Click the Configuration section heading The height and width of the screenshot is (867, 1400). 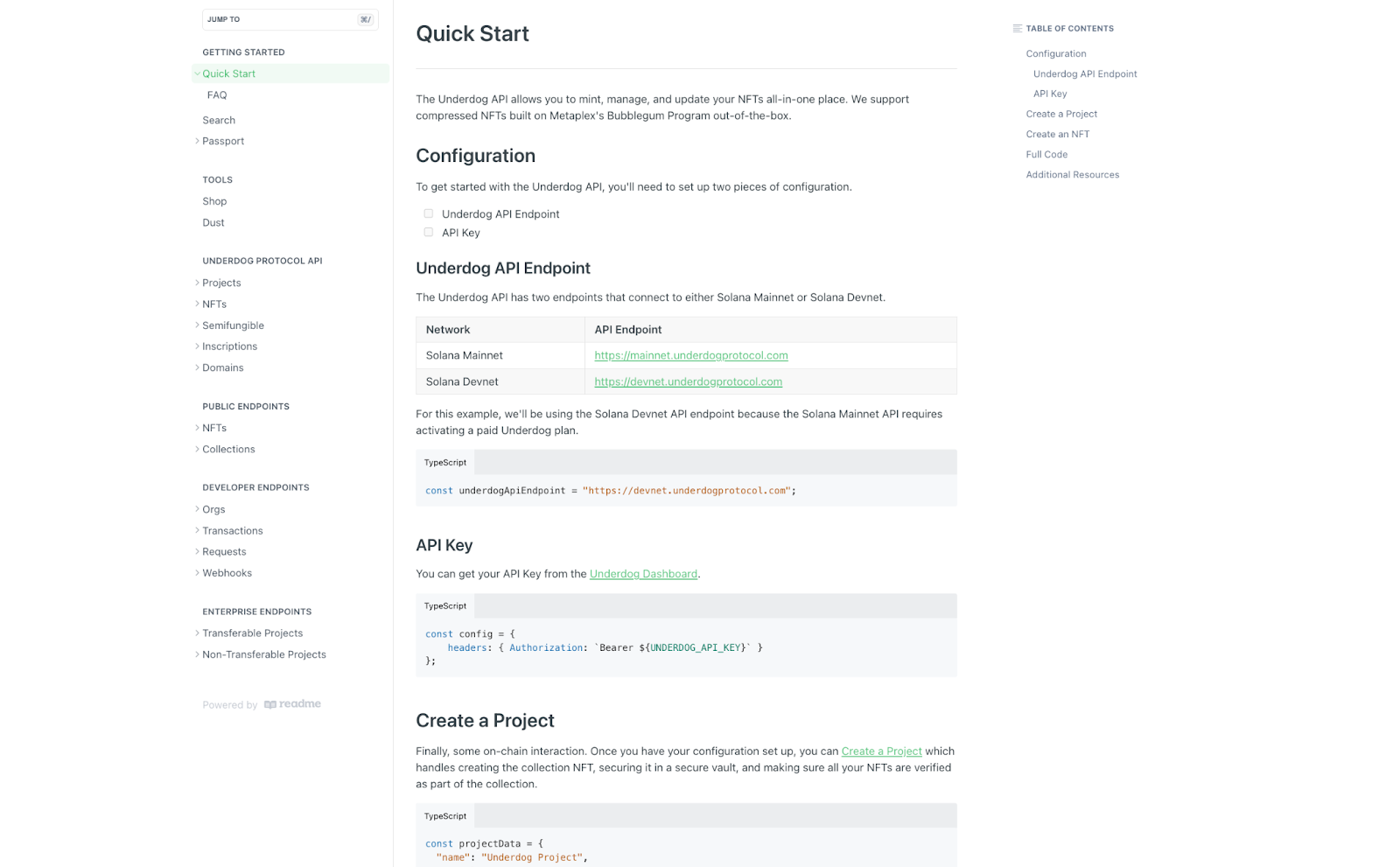(475, 156)
